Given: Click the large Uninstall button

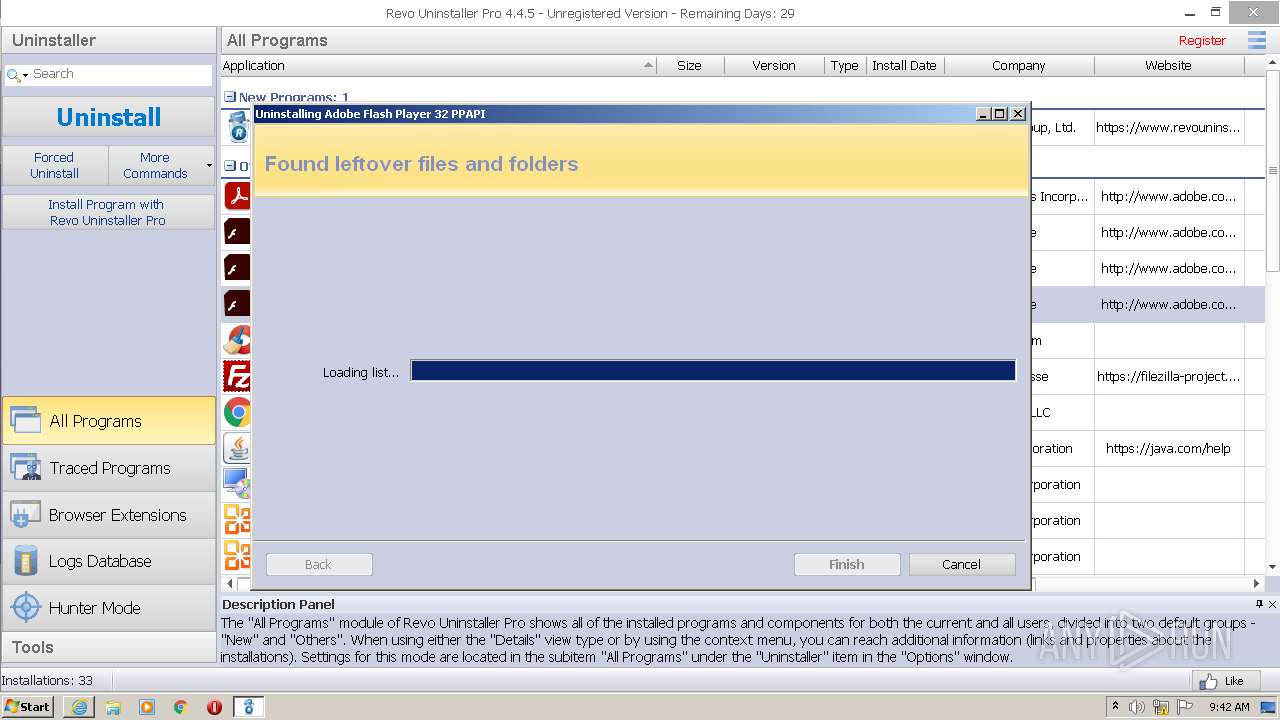Looking at the screenshot, I should pos(108,117).
